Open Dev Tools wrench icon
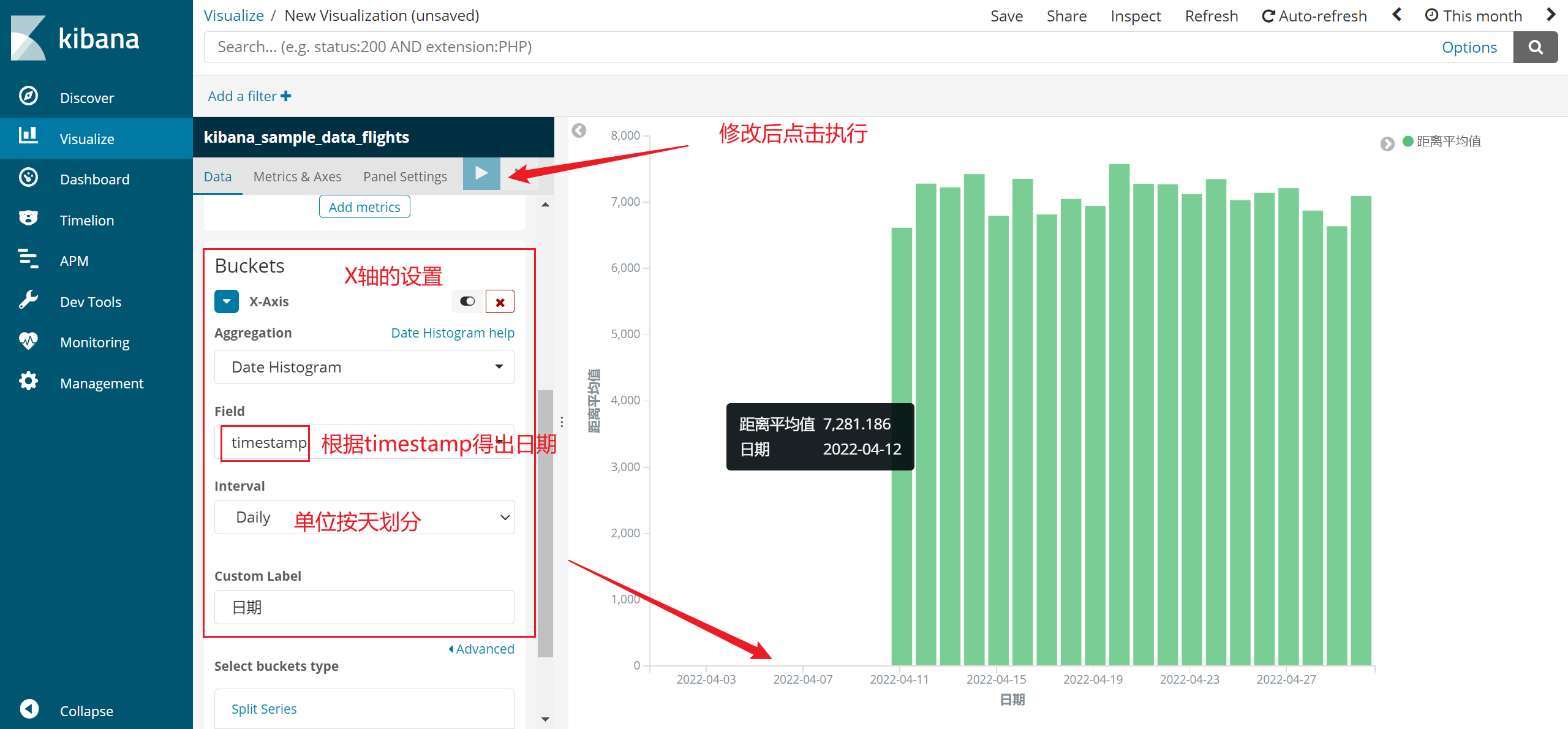 pos(28,300)
